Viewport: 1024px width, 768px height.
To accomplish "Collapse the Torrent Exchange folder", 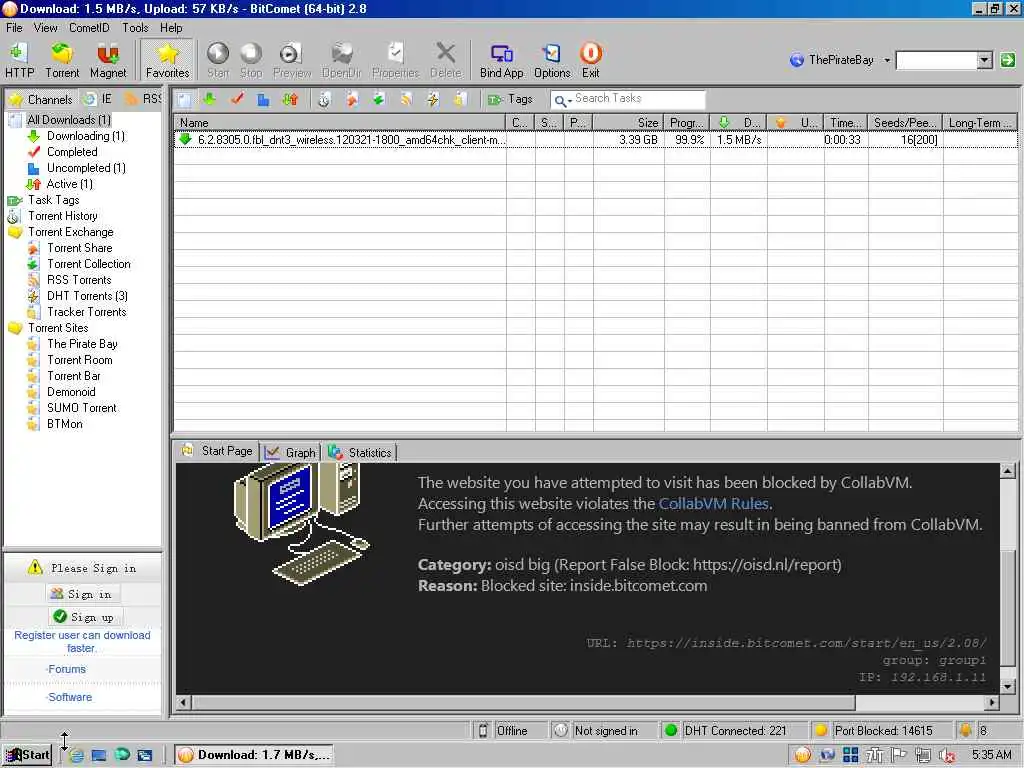I will click(x=71, y=232).
